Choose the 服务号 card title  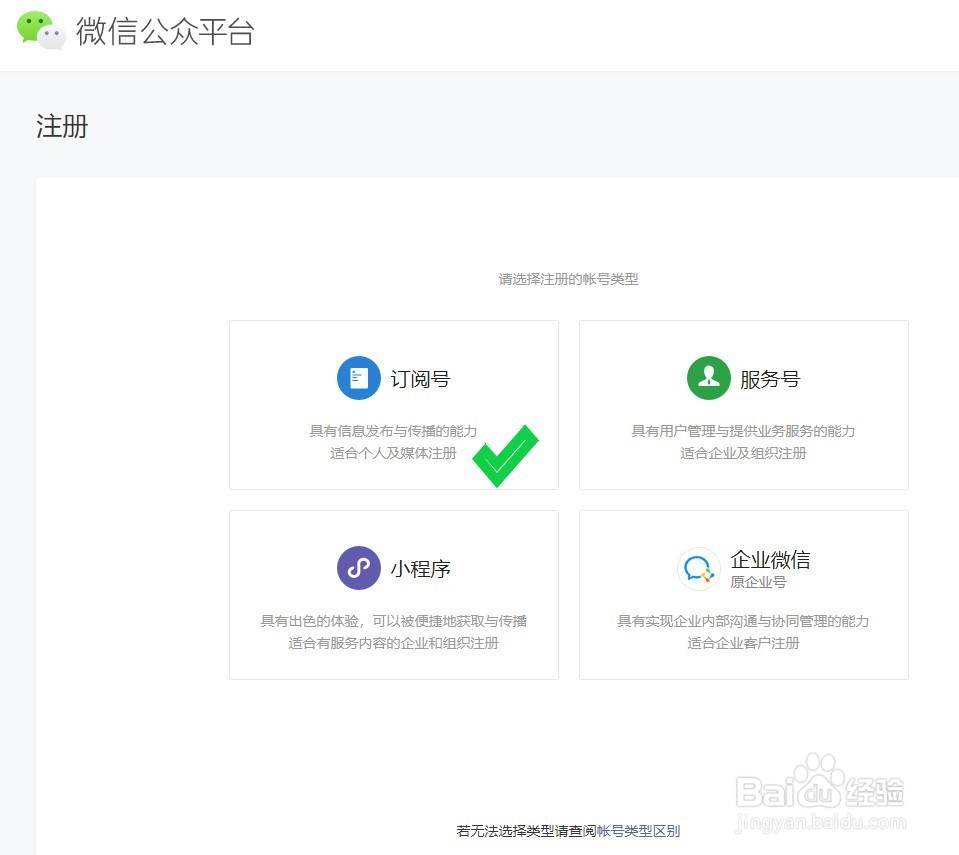coord(770,379)
